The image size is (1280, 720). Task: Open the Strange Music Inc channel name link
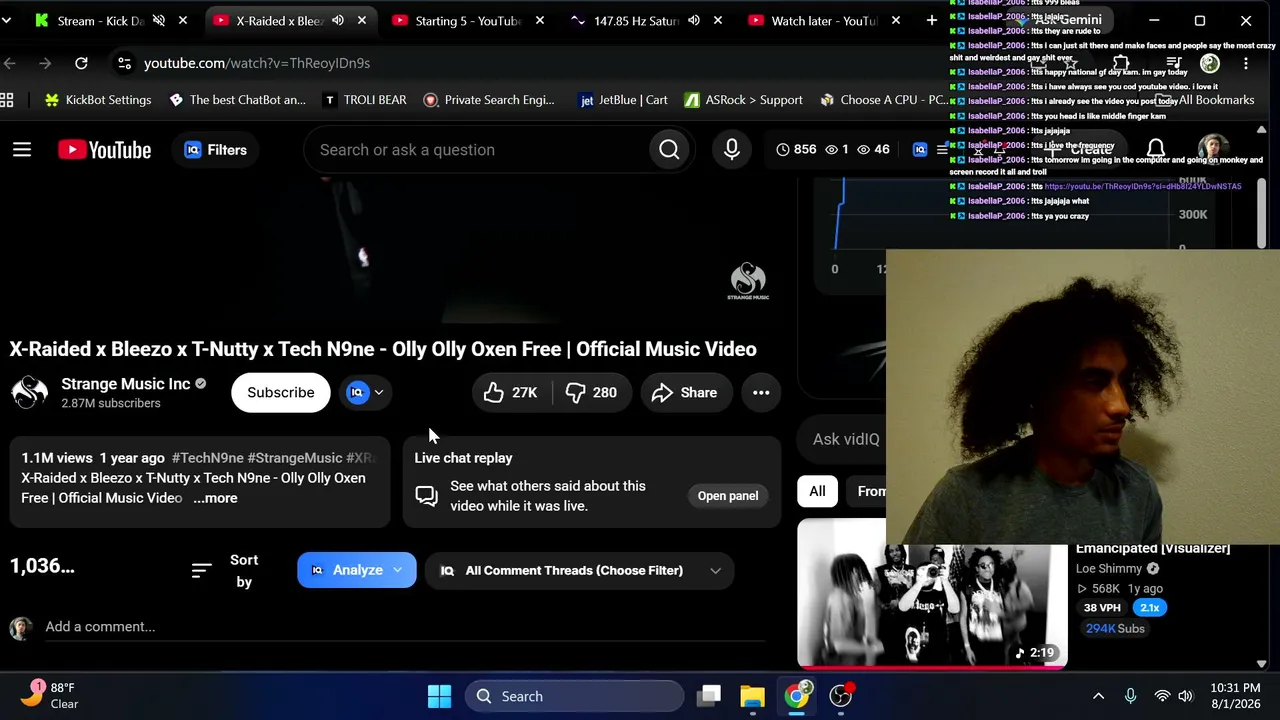tap(125, 384)
